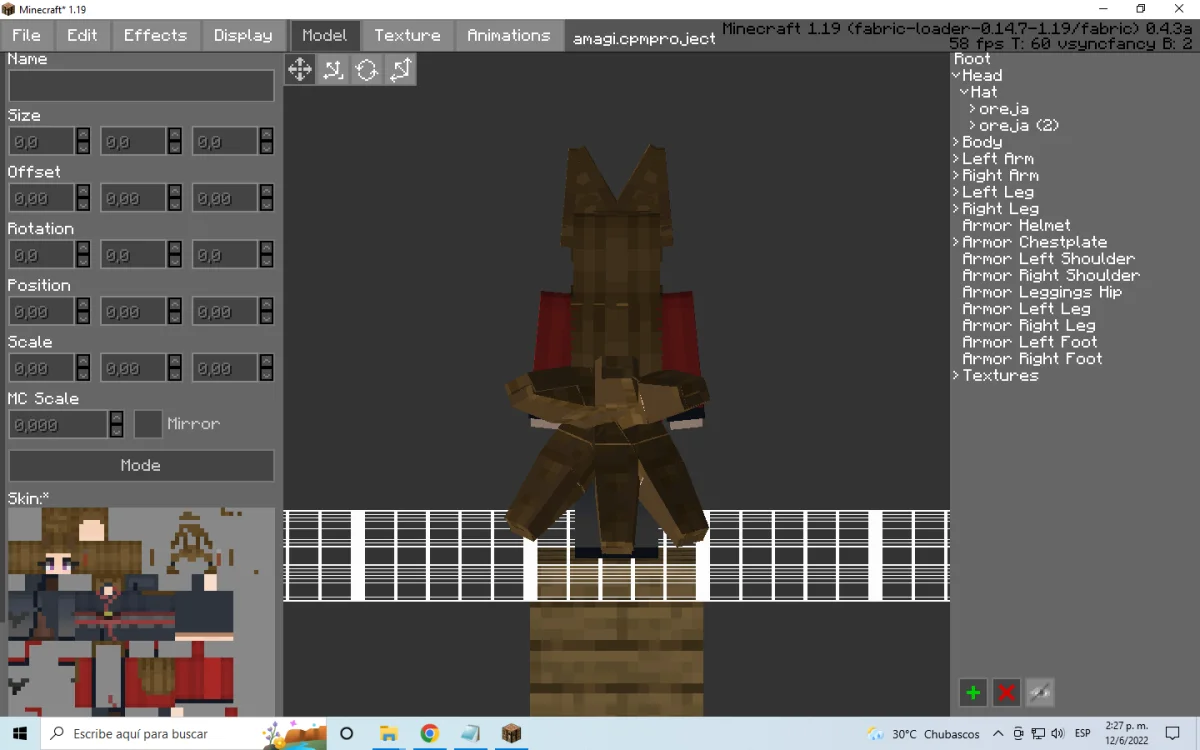Screen dimensions: 1200x750
Task: Open the network tray icon
Action: point(1038,734)
